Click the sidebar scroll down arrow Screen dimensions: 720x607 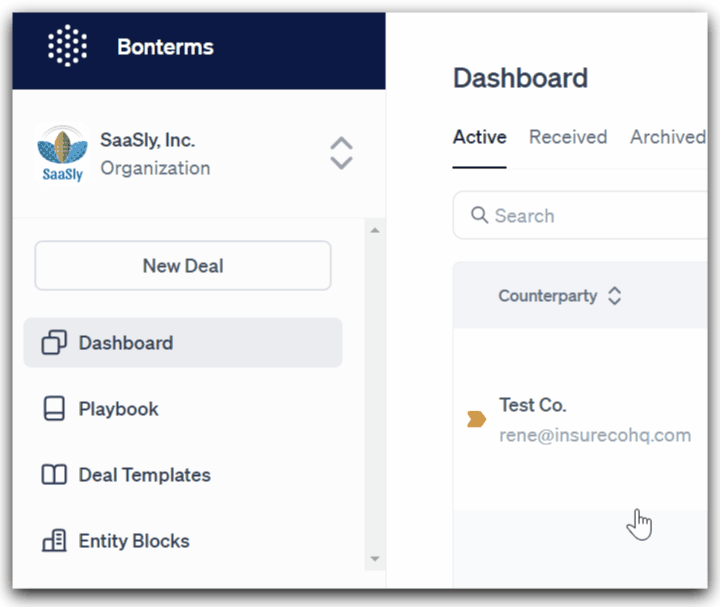(x=375, y=559)
